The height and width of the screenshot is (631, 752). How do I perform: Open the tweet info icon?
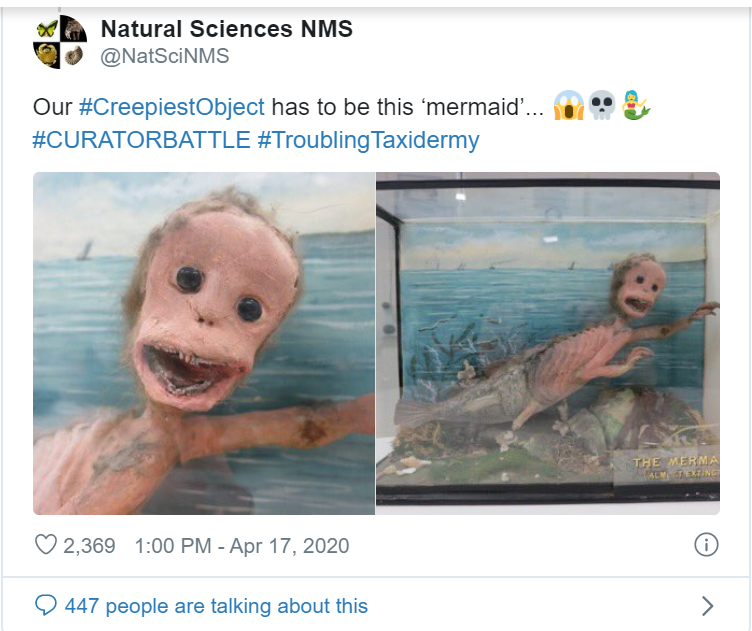click(x=706, y=545)
